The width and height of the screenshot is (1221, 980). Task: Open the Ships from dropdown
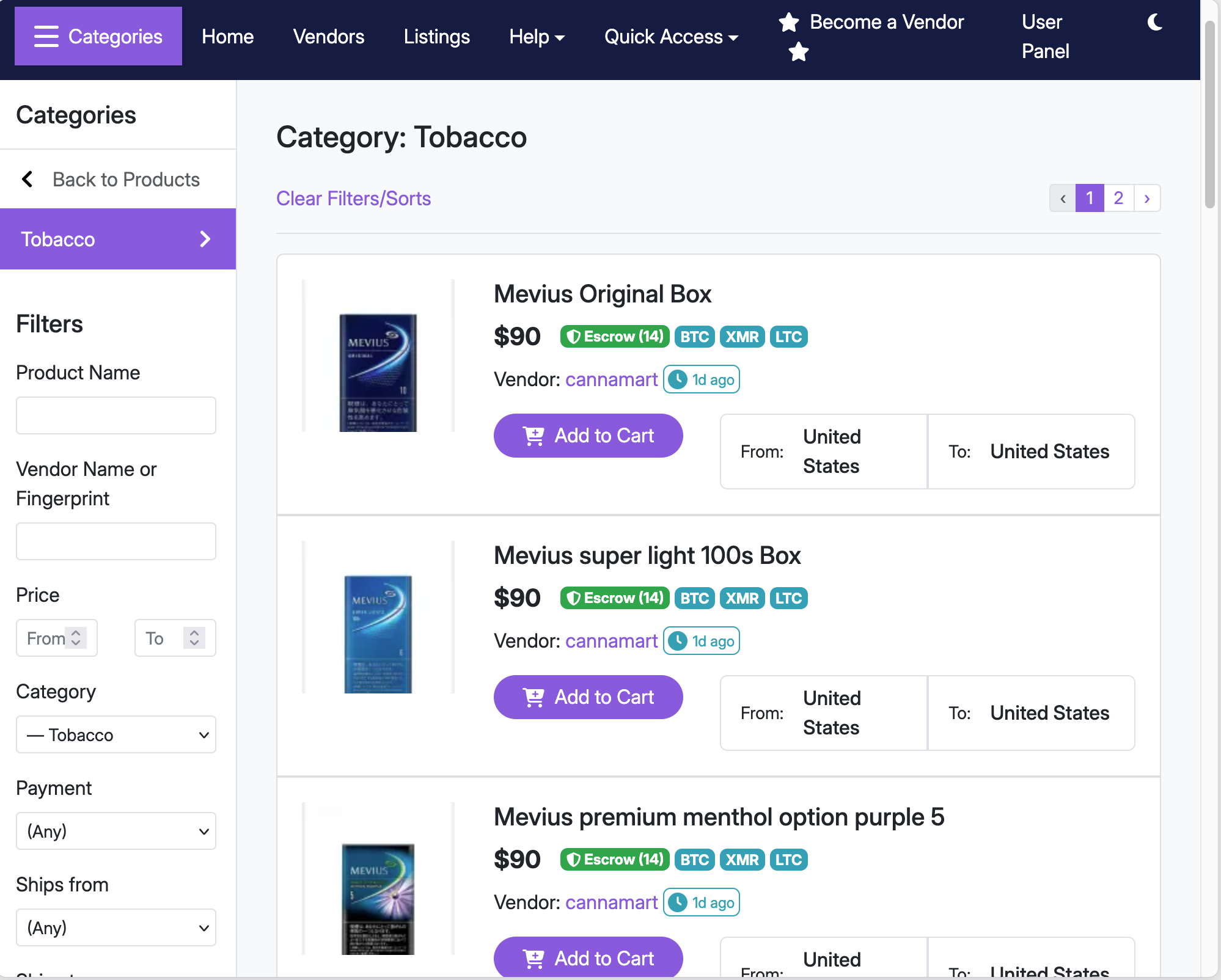(116, 927)
